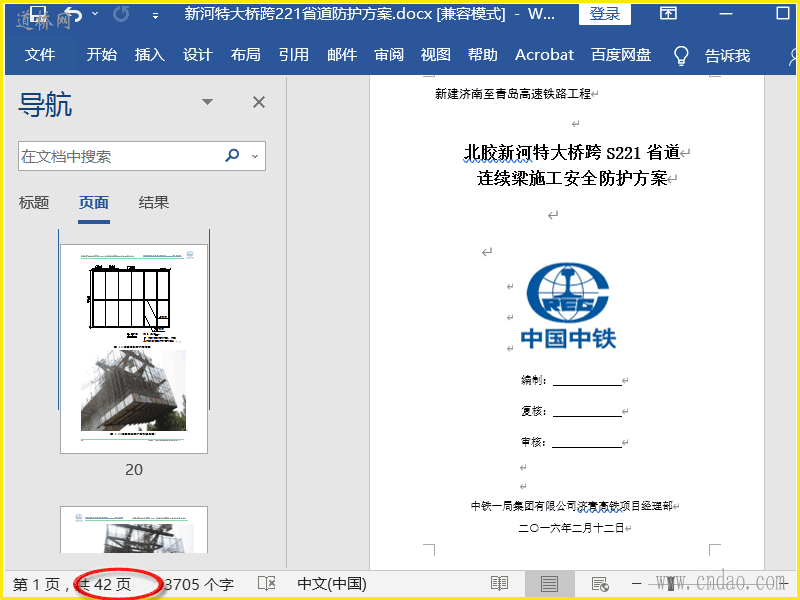Open the Acrobat ribbon tab
800x600 pixels.
pos(544,55)
